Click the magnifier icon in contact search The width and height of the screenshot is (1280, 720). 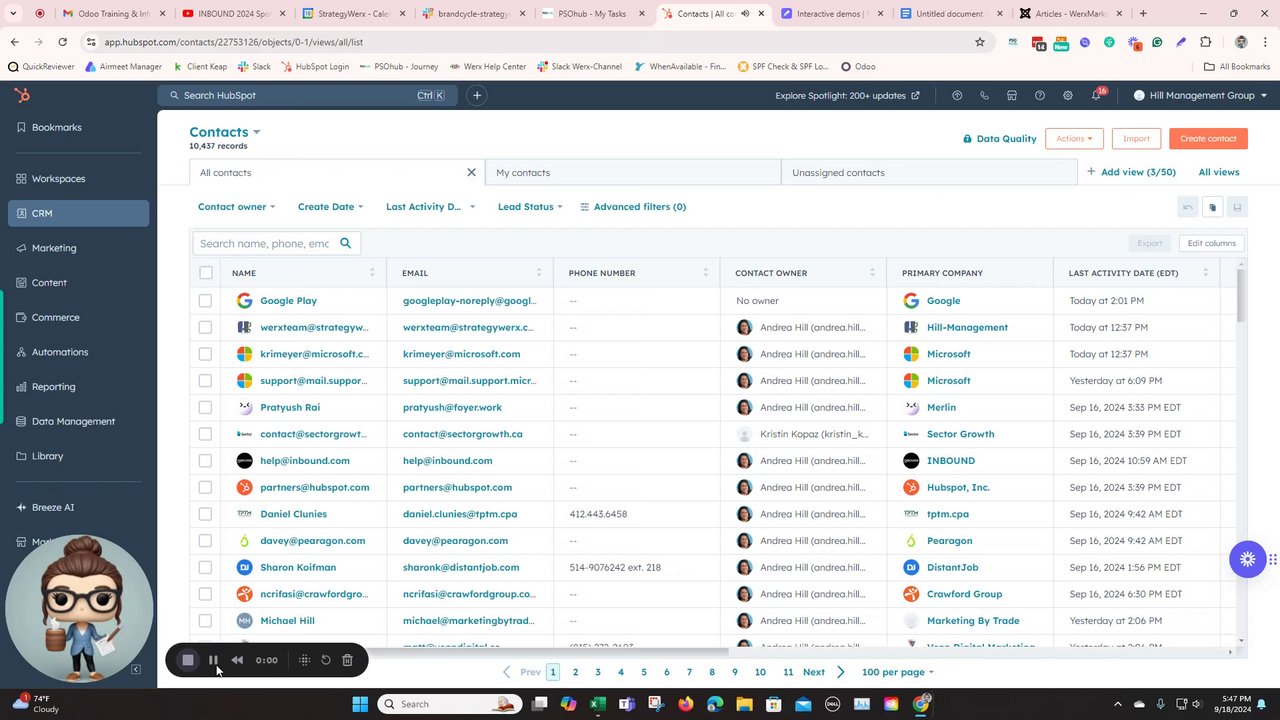tap(346, 243)
